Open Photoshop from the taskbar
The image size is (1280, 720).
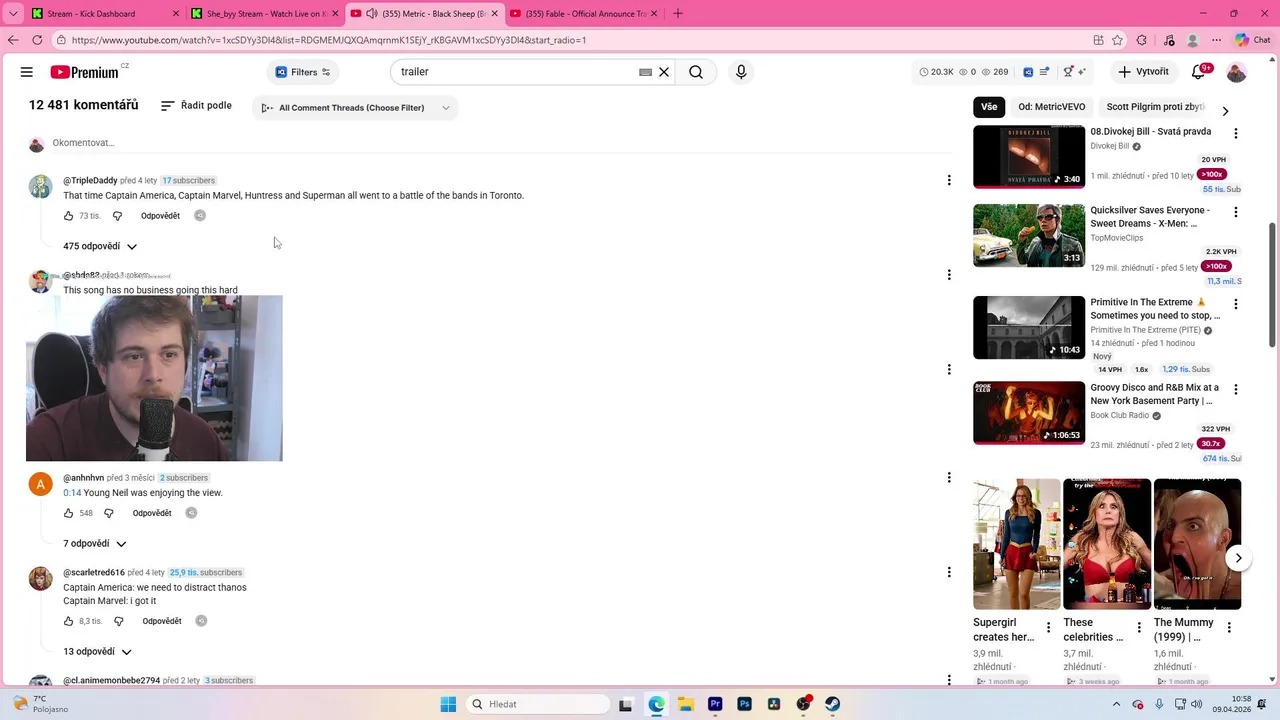pyautogui.click(x=744, y=704)
